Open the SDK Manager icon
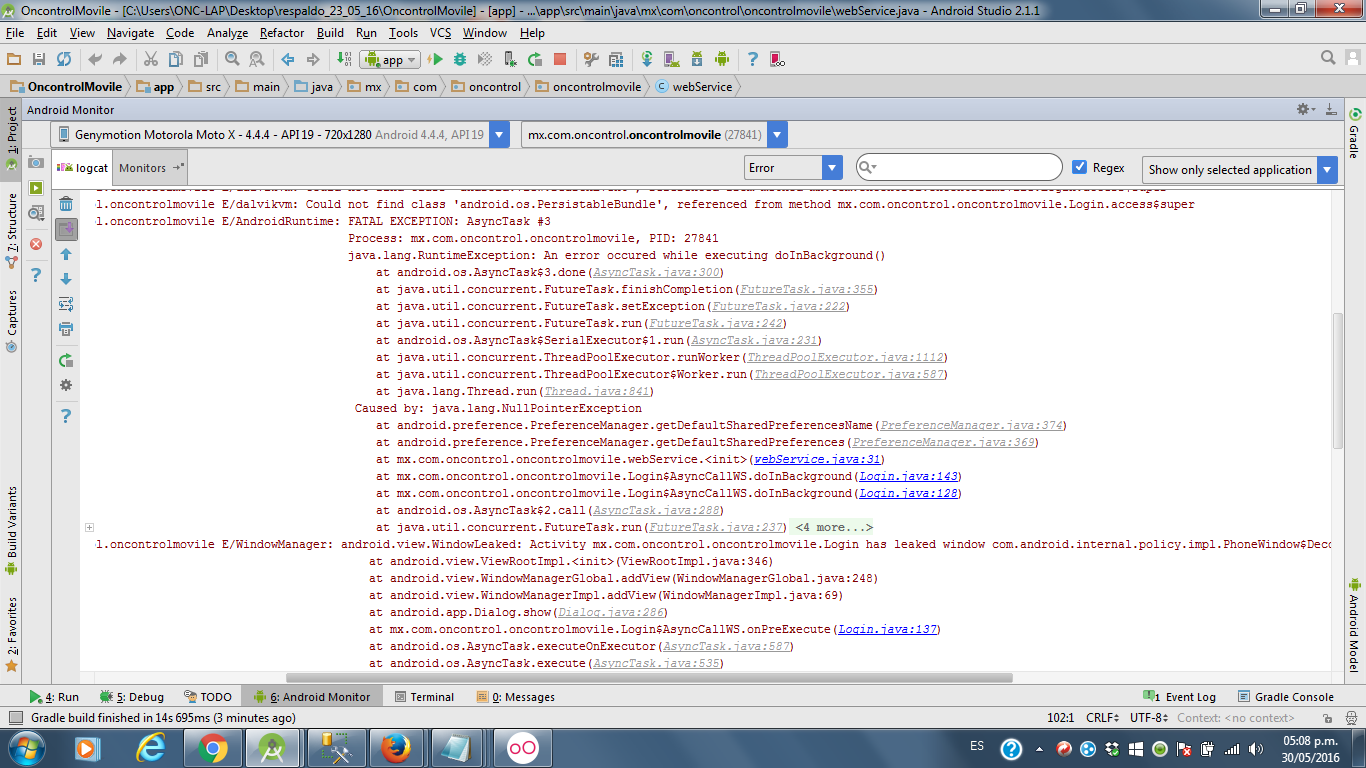The image size is (1366, 768). pyautogui.click(x=696, y=60)
